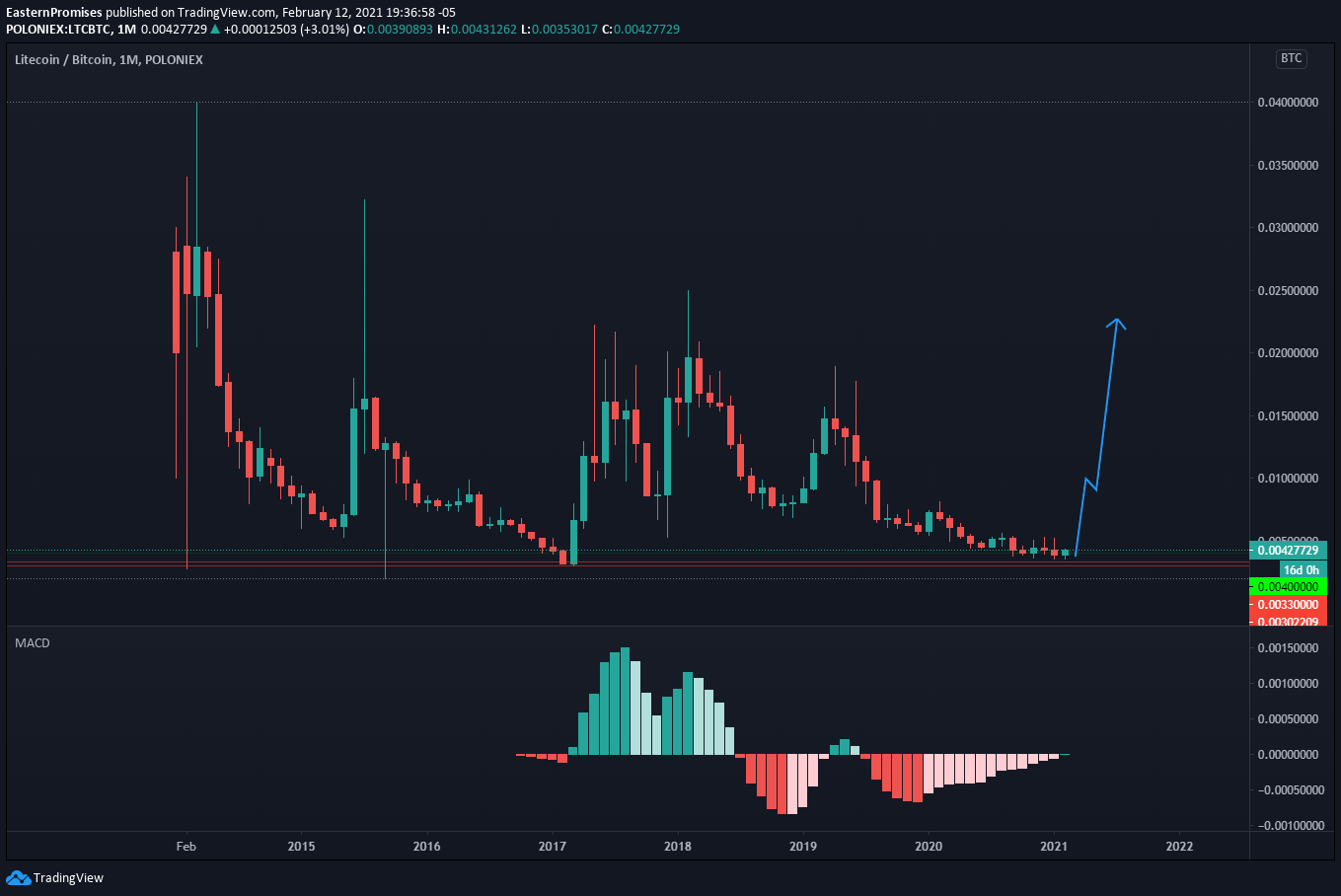Screen dimensions: 1341x896
Task: Click the 0.03500000 price axis value
Action: click(1288, 165)
